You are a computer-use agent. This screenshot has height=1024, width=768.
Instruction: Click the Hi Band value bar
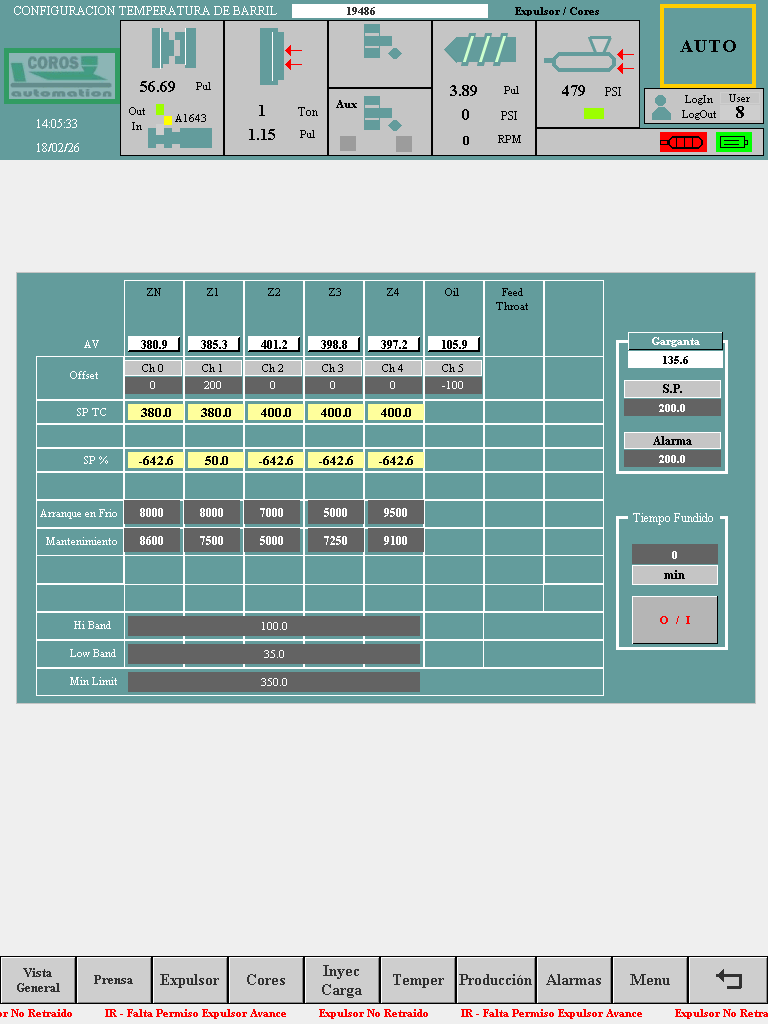pos(274,626)
